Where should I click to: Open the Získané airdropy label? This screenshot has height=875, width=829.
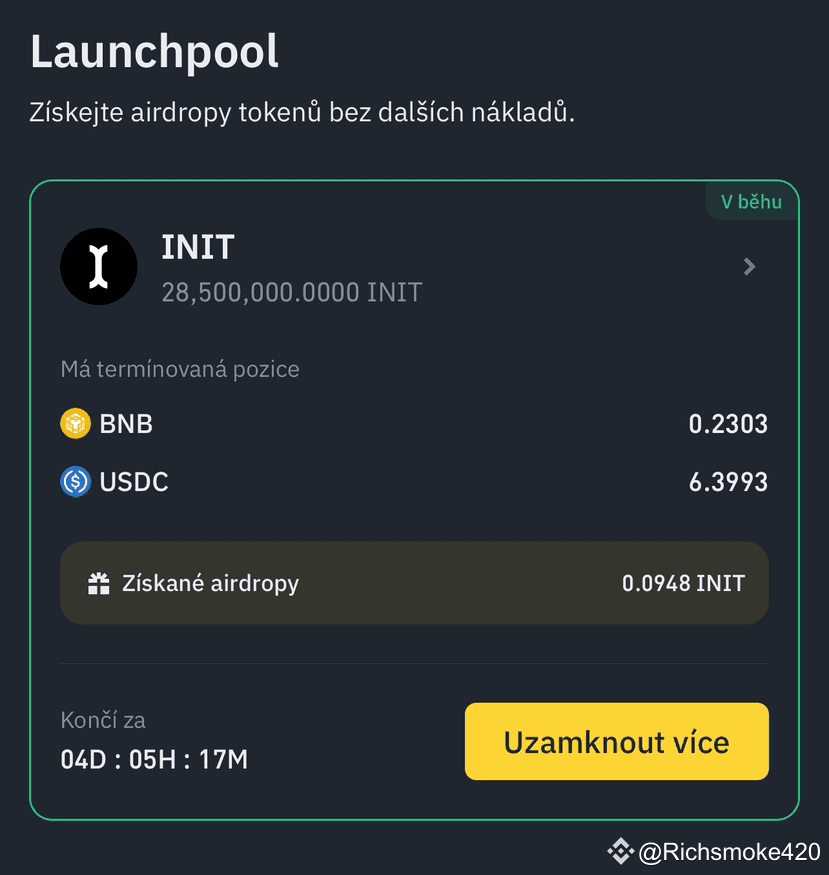[210, 584]
